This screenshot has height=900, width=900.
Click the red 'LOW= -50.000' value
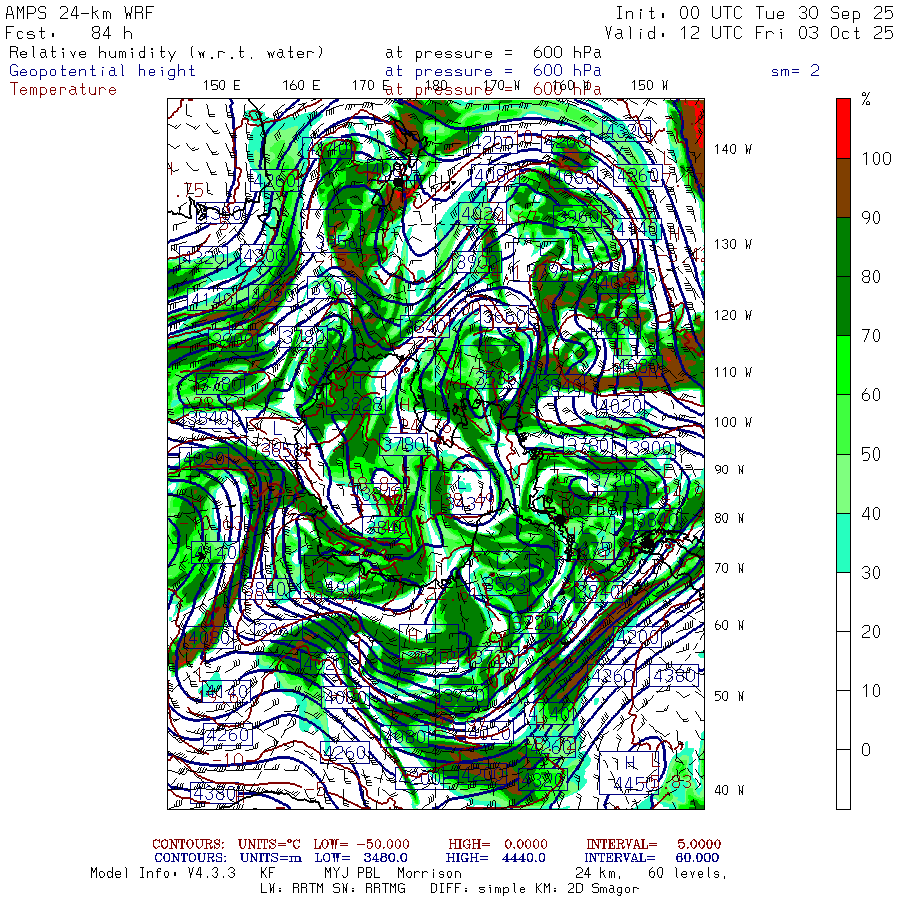[x=362, y=844]
